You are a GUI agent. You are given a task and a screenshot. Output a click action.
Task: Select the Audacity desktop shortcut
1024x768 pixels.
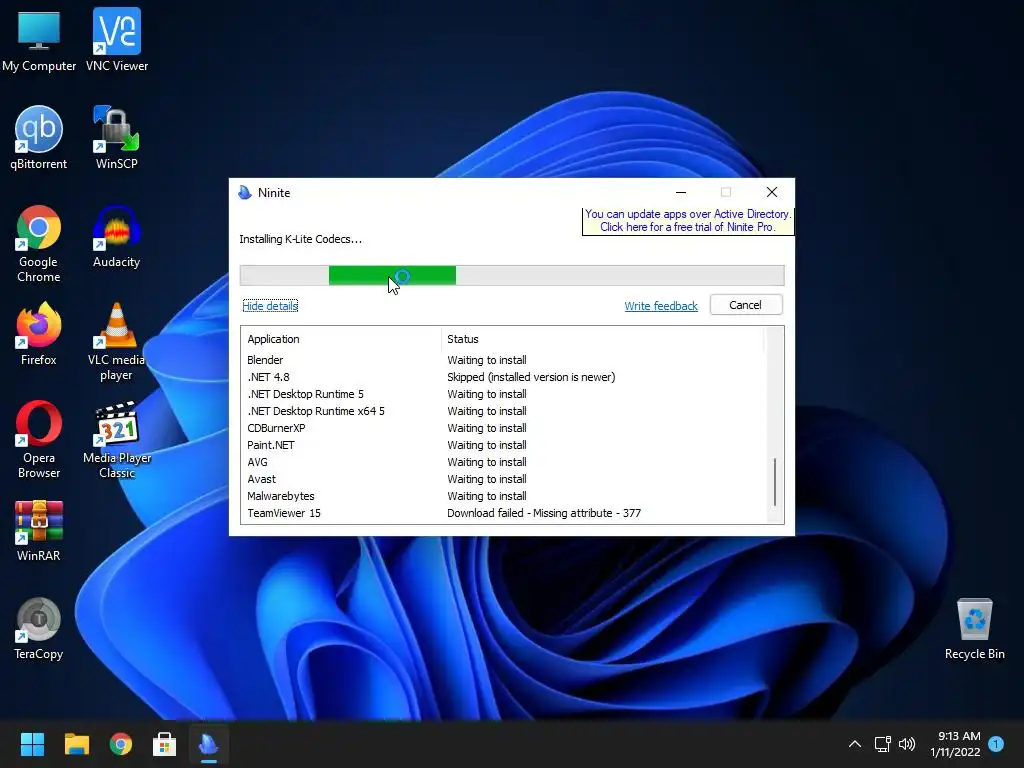(116, 236)
